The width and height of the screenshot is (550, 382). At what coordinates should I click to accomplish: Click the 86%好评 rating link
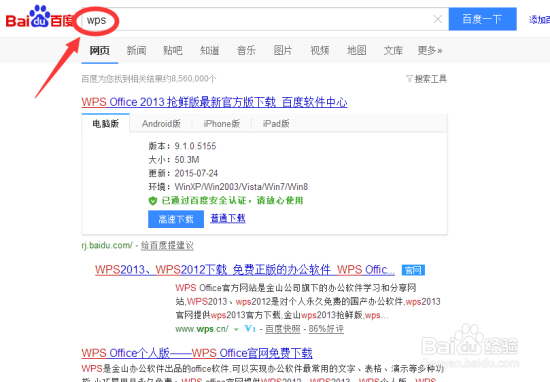click(326, 329)
